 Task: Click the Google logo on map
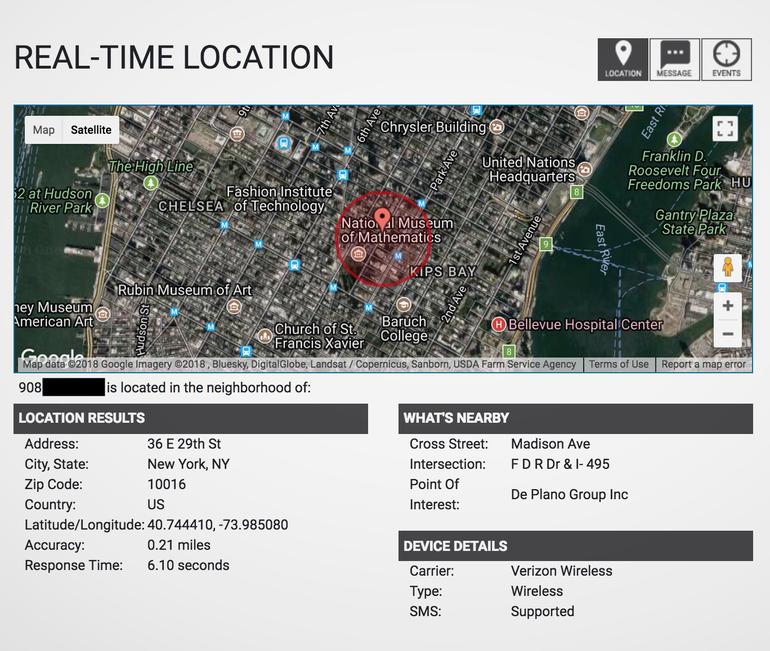tap(52, 358)
